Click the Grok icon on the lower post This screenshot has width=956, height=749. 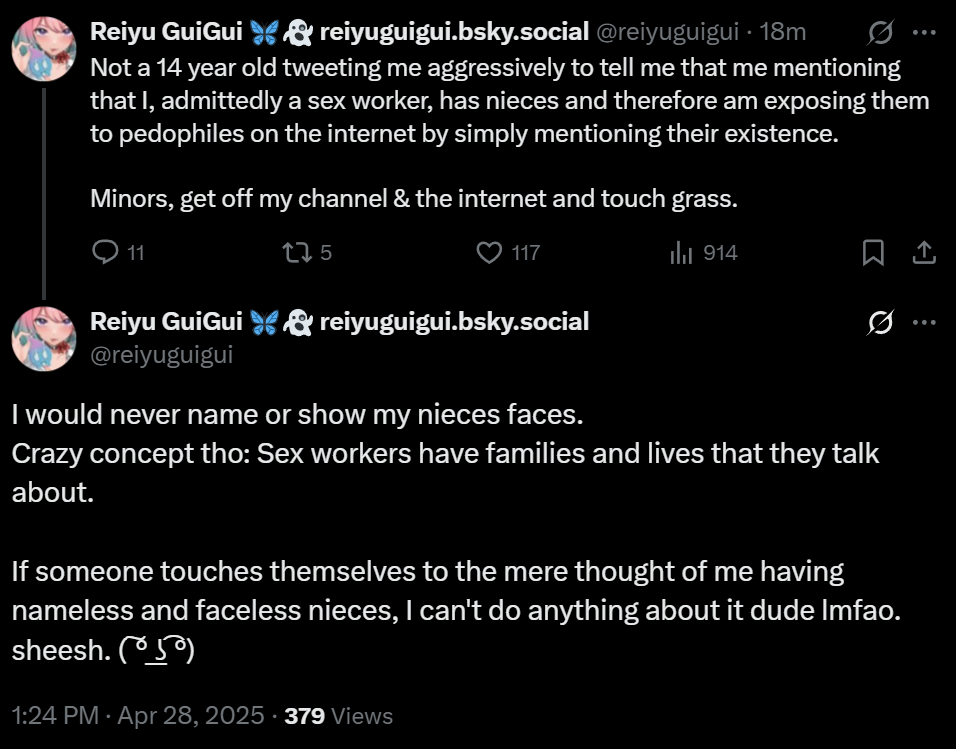pyautogui.click(x=881, y=322)
